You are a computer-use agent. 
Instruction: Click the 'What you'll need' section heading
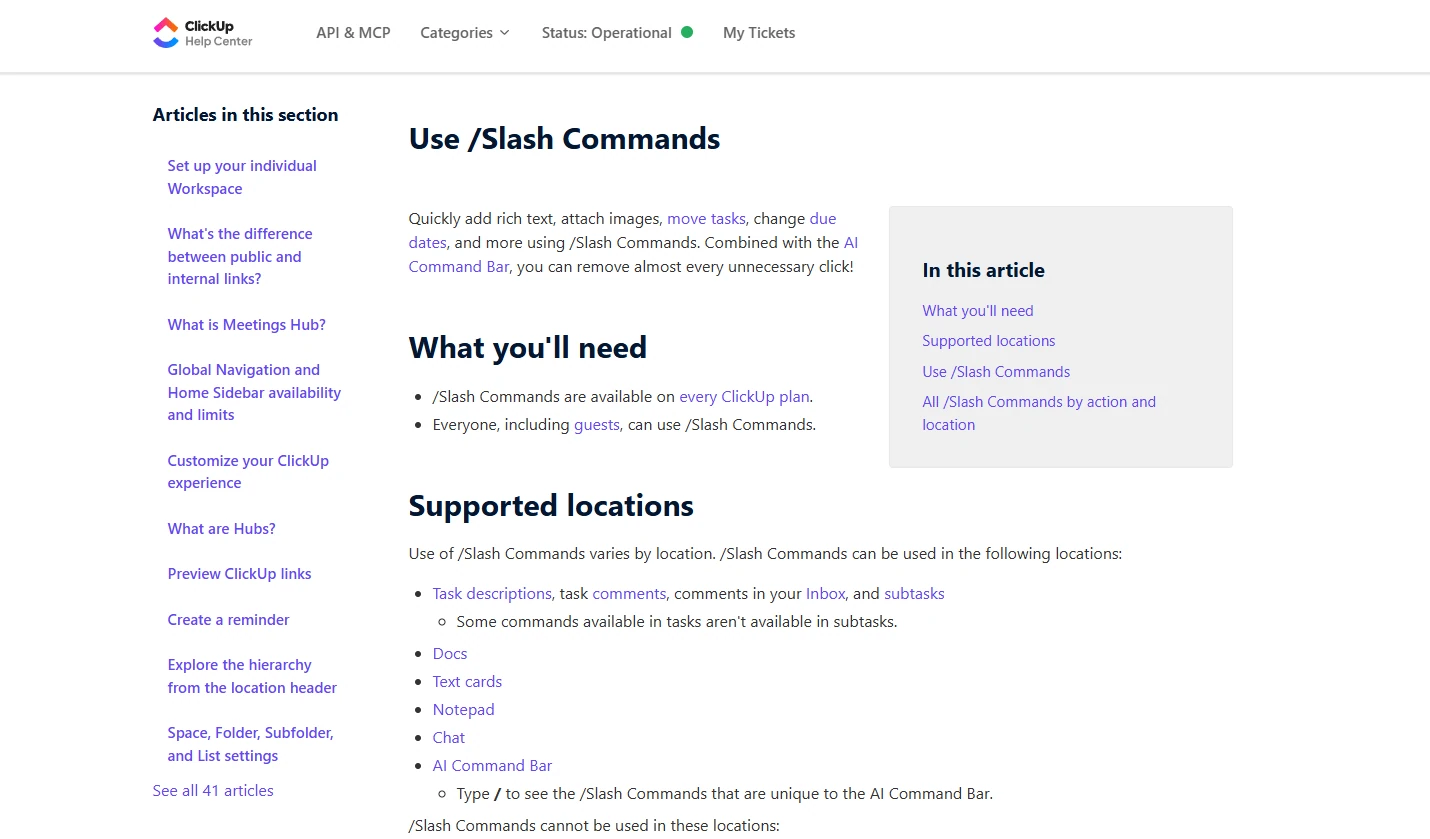click(528, 348)
